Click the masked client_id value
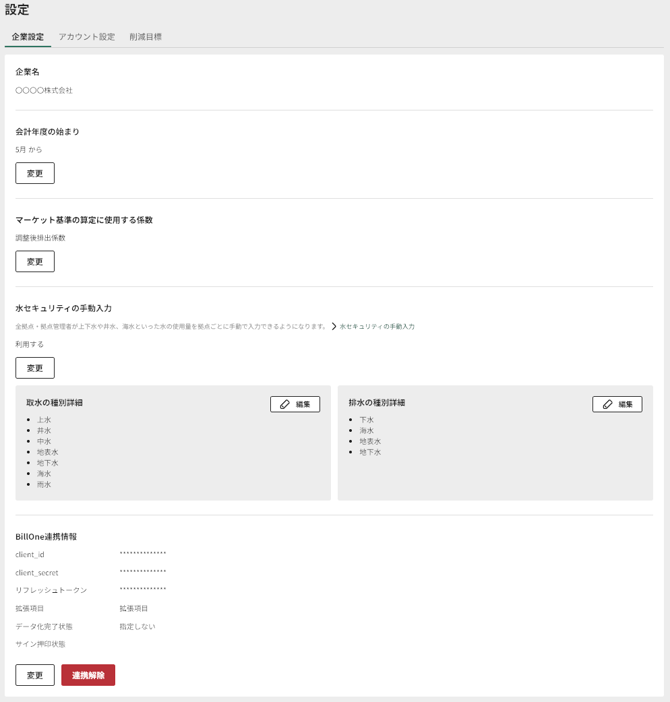This screenshot has height=702, width=670. tap(143, 554)
